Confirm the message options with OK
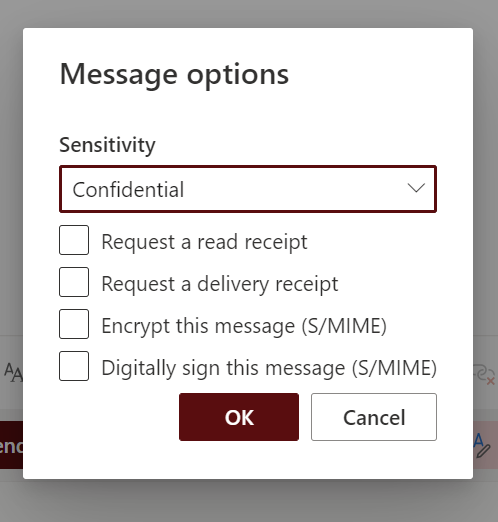Screen dimensions: 498x522 point(239,417)
